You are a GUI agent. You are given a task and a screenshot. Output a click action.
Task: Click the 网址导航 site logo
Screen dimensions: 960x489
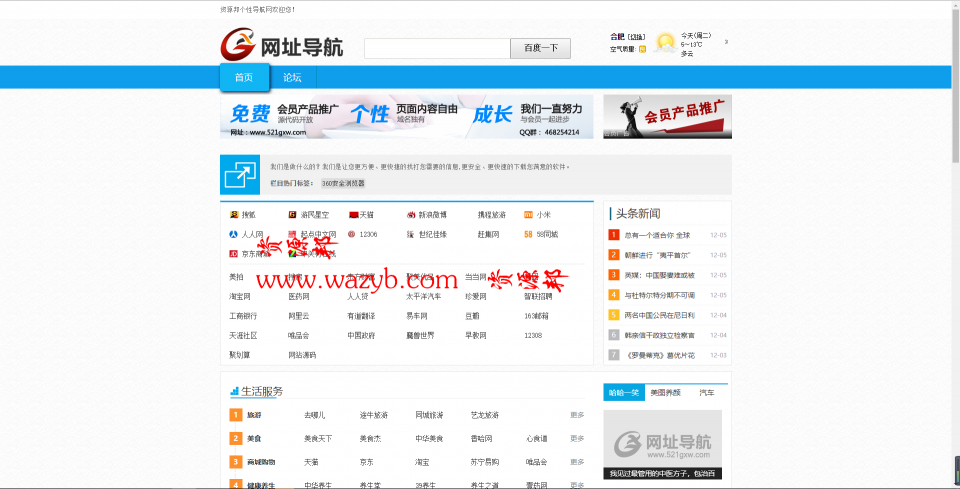(x=282, y=45)
